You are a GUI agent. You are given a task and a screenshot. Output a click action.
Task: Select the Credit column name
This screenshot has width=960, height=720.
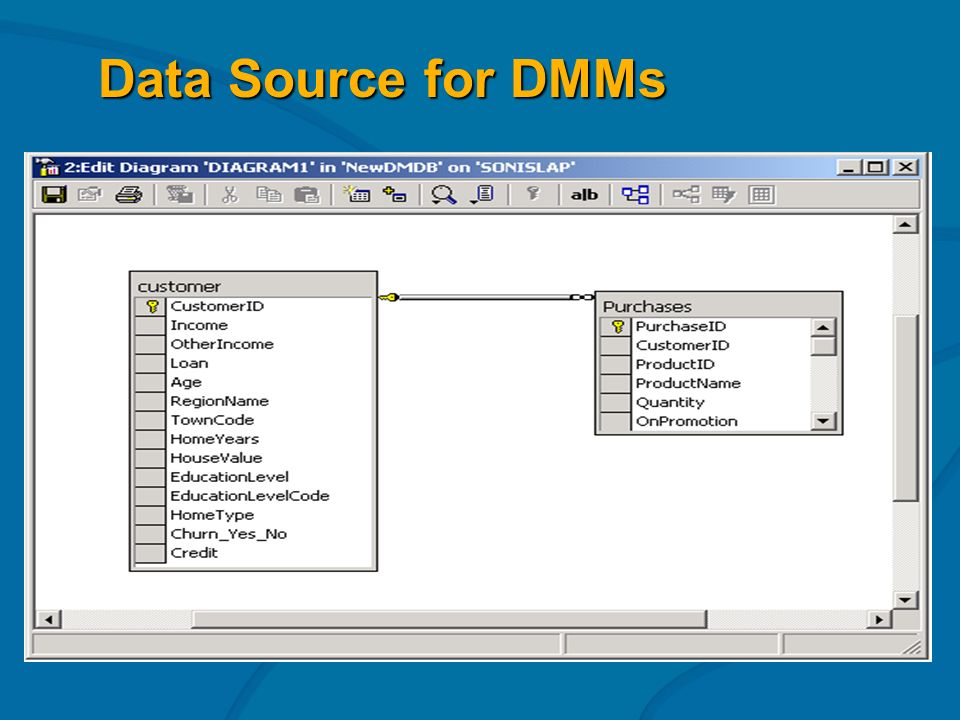pos(193,553)
